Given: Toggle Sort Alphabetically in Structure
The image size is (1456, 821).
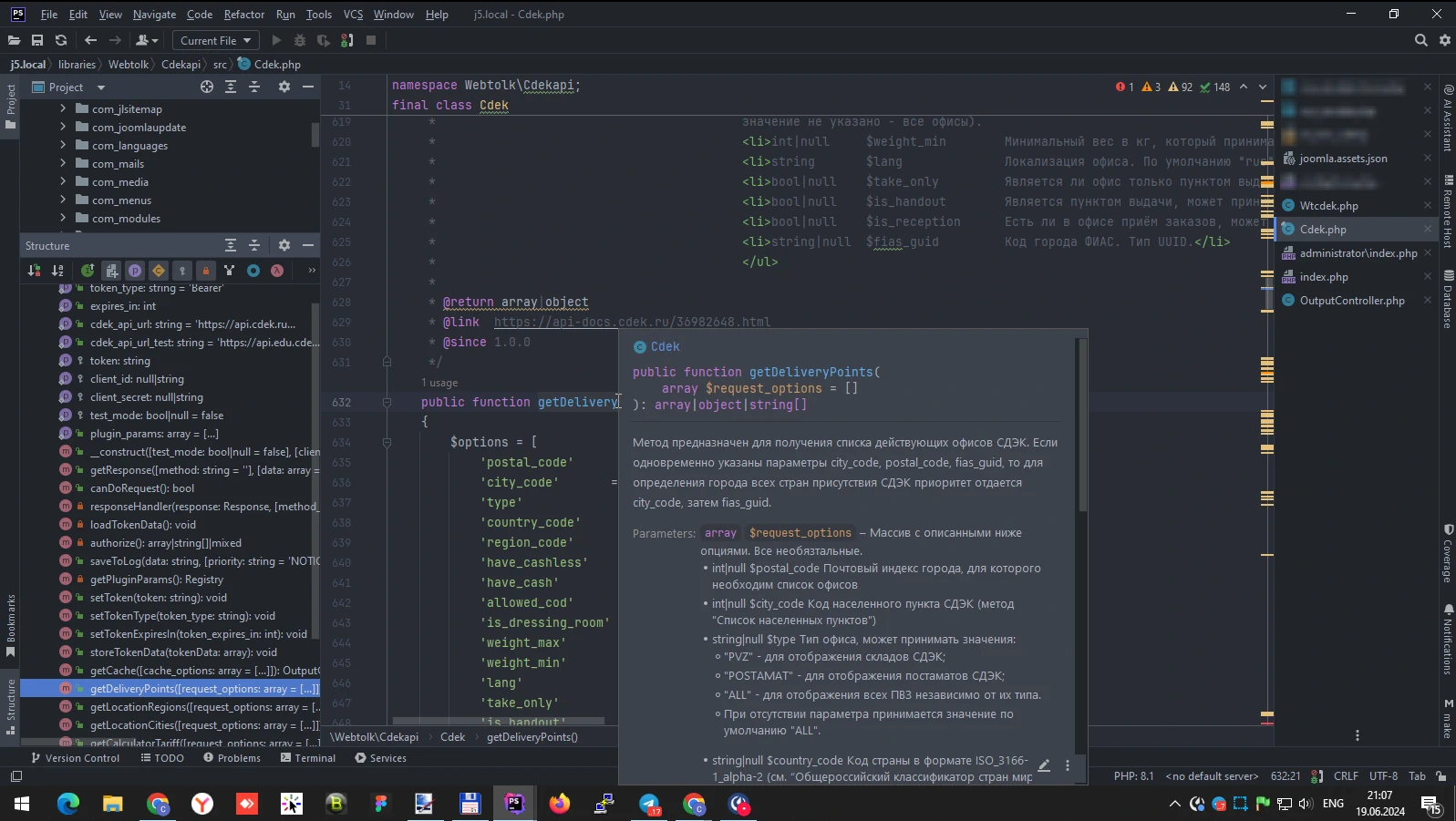Looking at the screenshot, I should (x=57, y=271).
